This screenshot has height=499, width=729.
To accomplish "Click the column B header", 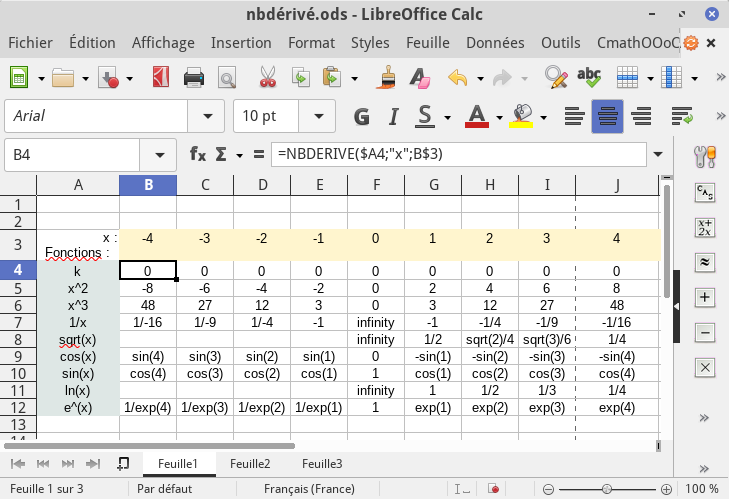I will pos(148,184).
